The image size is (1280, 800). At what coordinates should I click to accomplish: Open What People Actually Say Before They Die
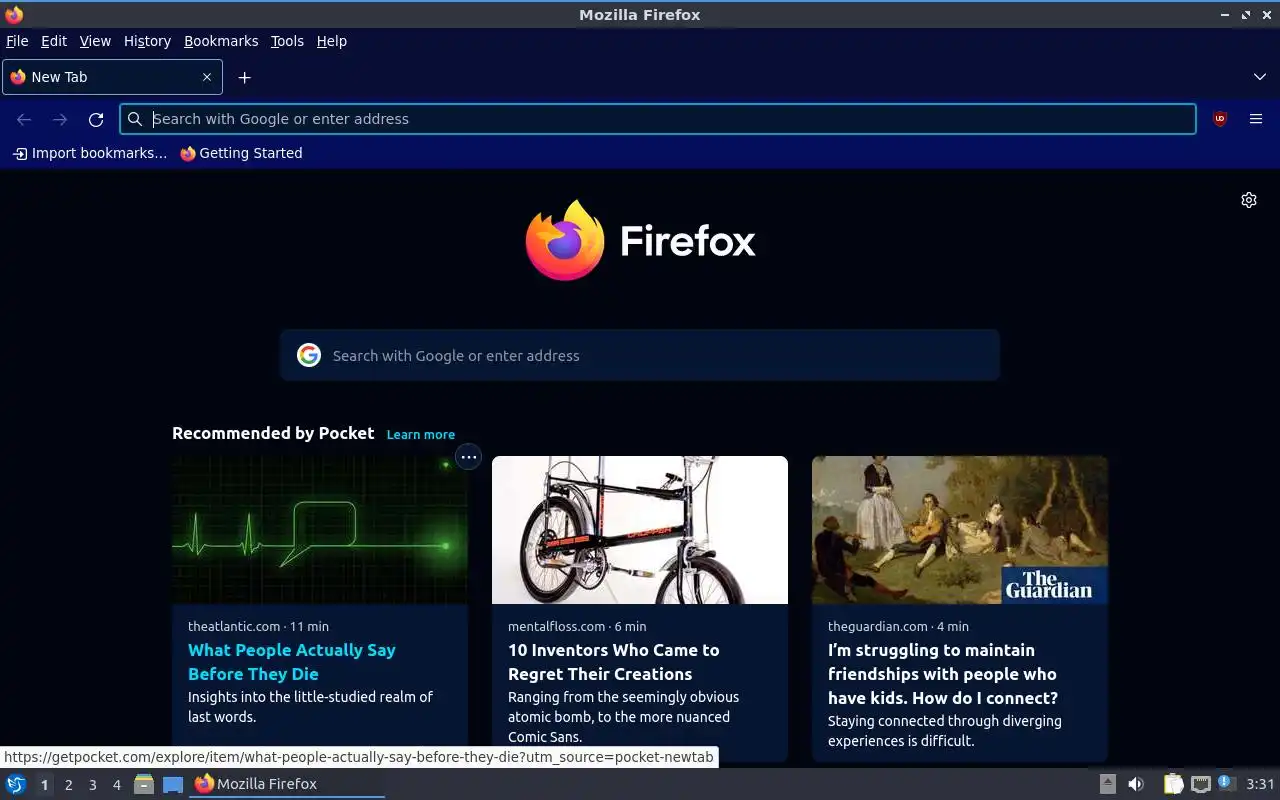(x=292, y=662)
